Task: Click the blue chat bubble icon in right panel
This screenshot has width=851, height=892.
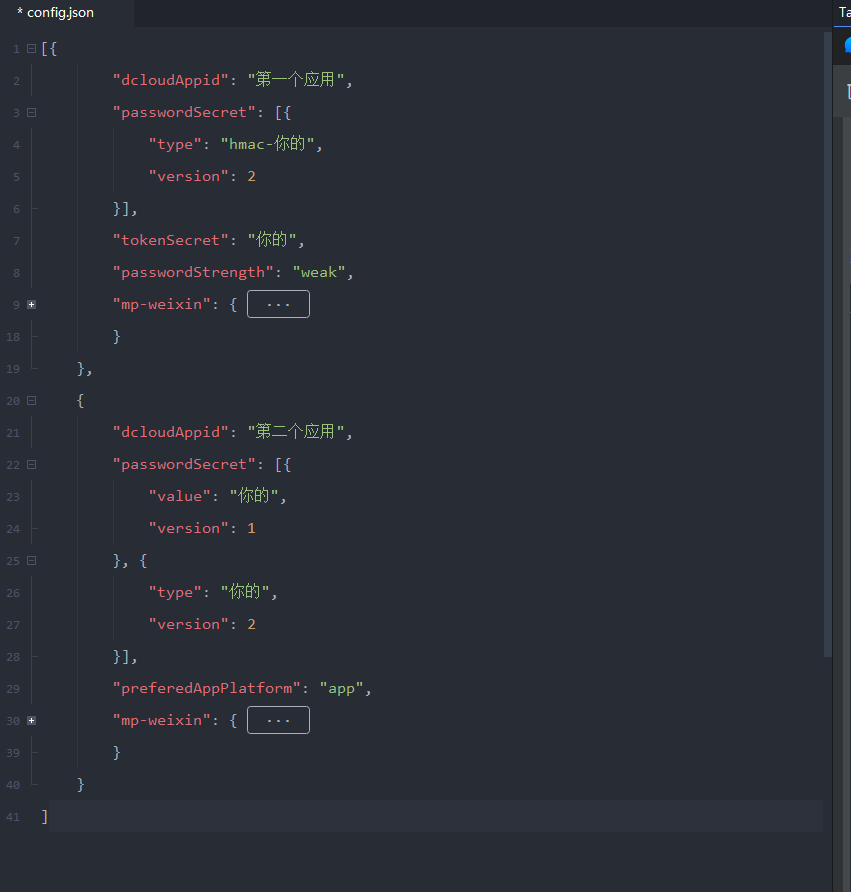Action: click(x=847, y=46)
